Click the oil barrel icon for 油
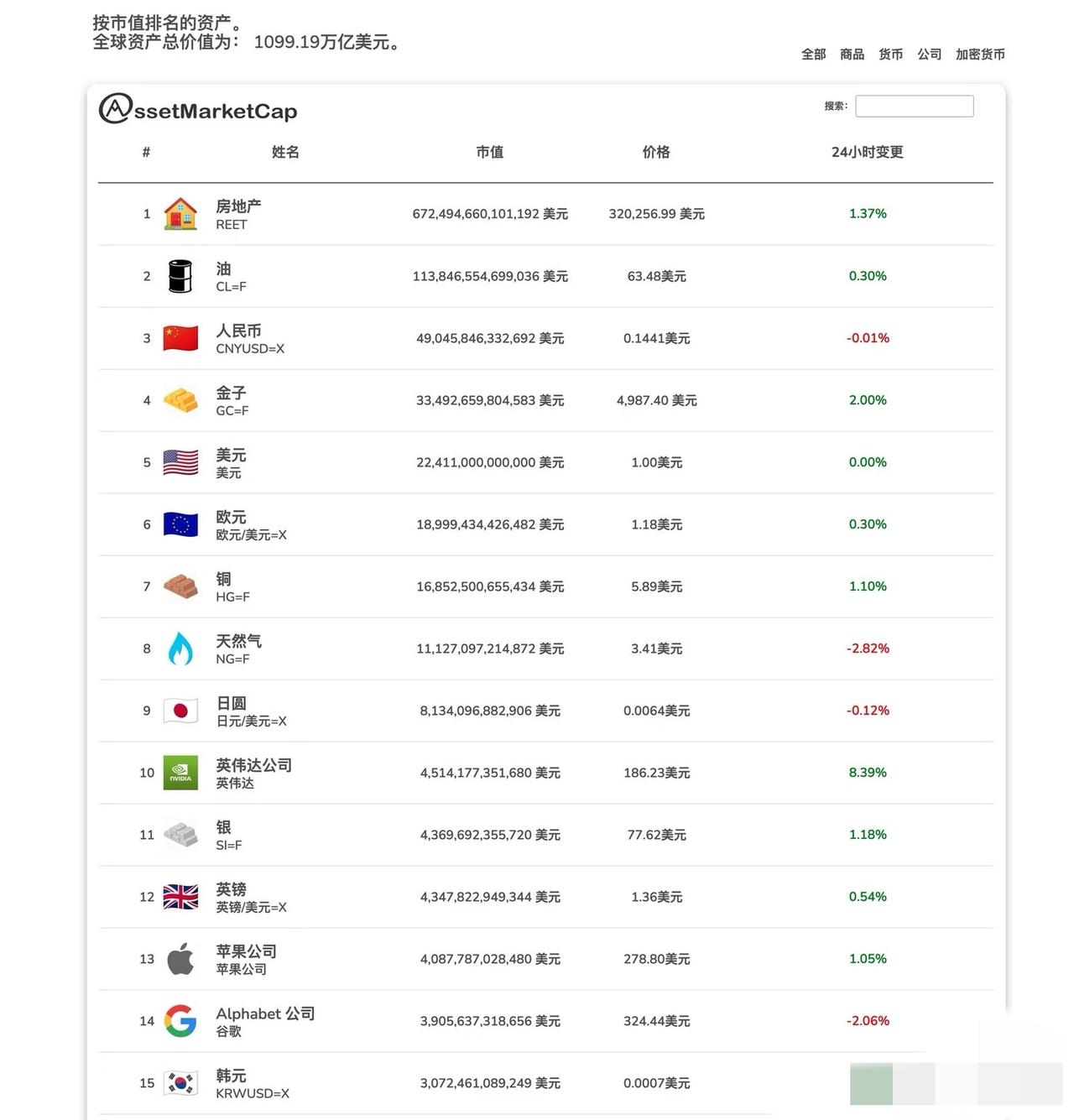 tap(180, 275)
